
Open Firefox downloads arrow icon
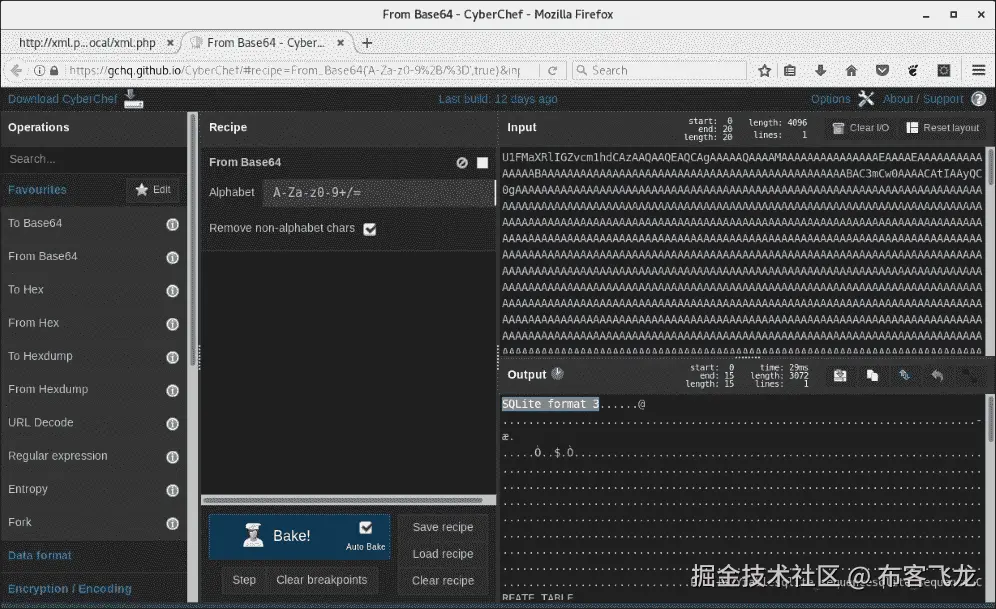[x=820, y=70]
